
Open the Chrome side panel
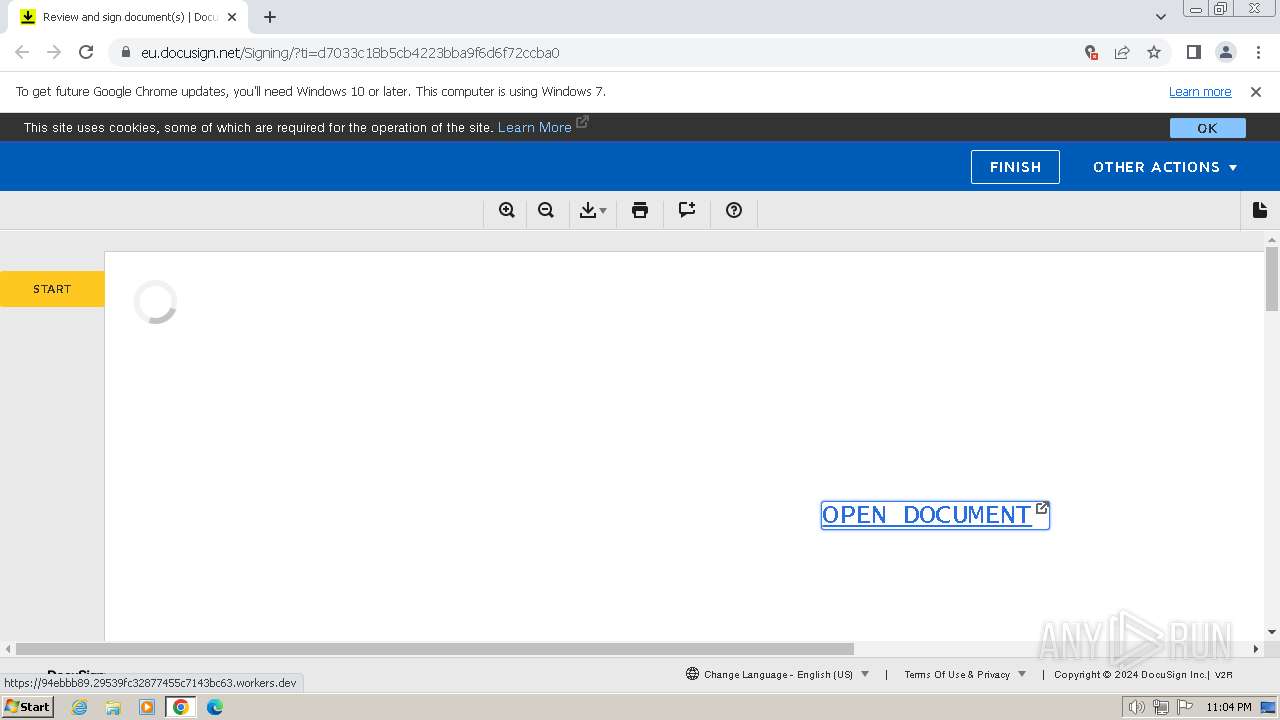(1193, 52)
